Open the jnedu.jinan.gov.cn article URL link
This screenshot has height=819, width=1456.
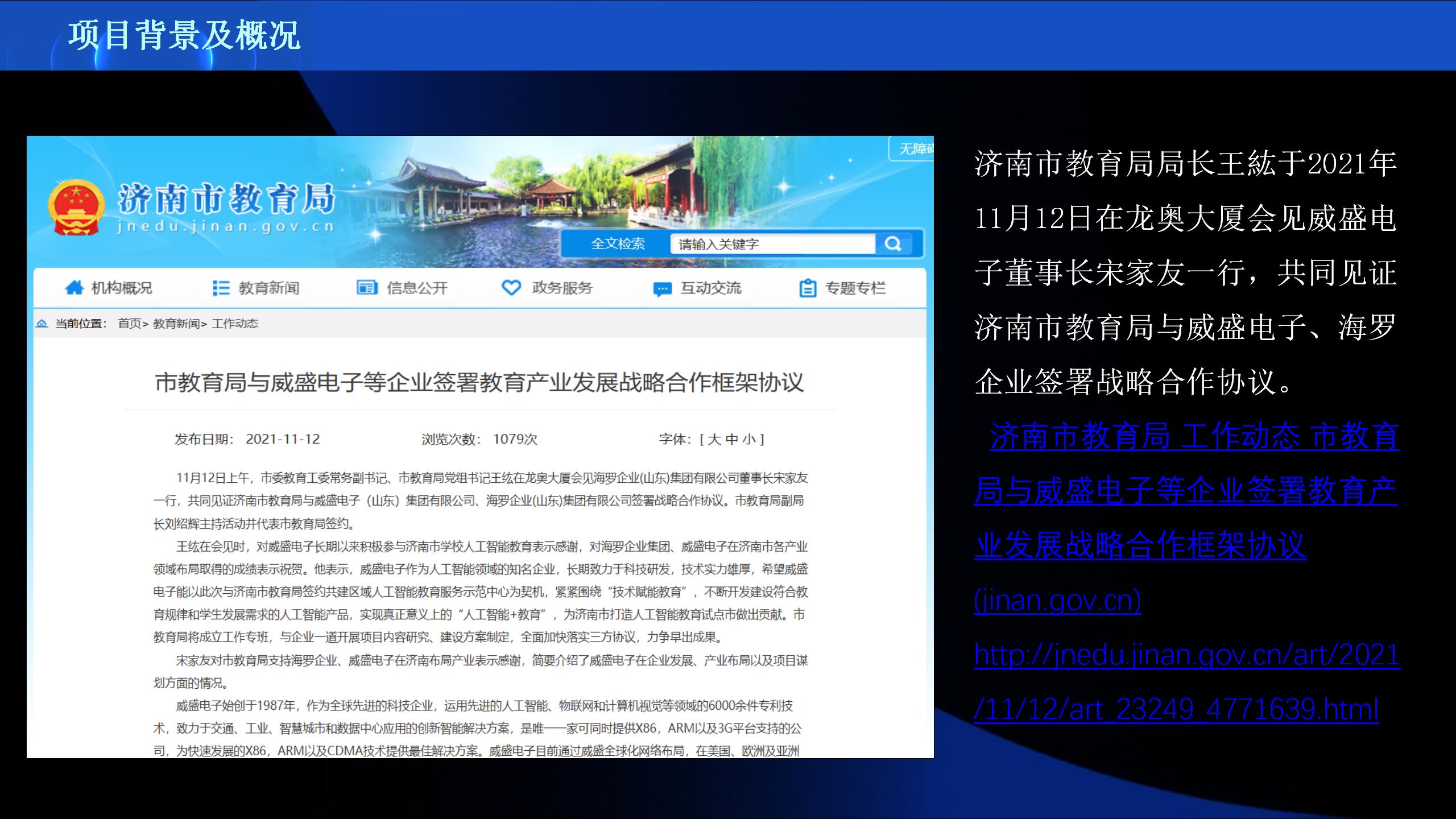1187,681
